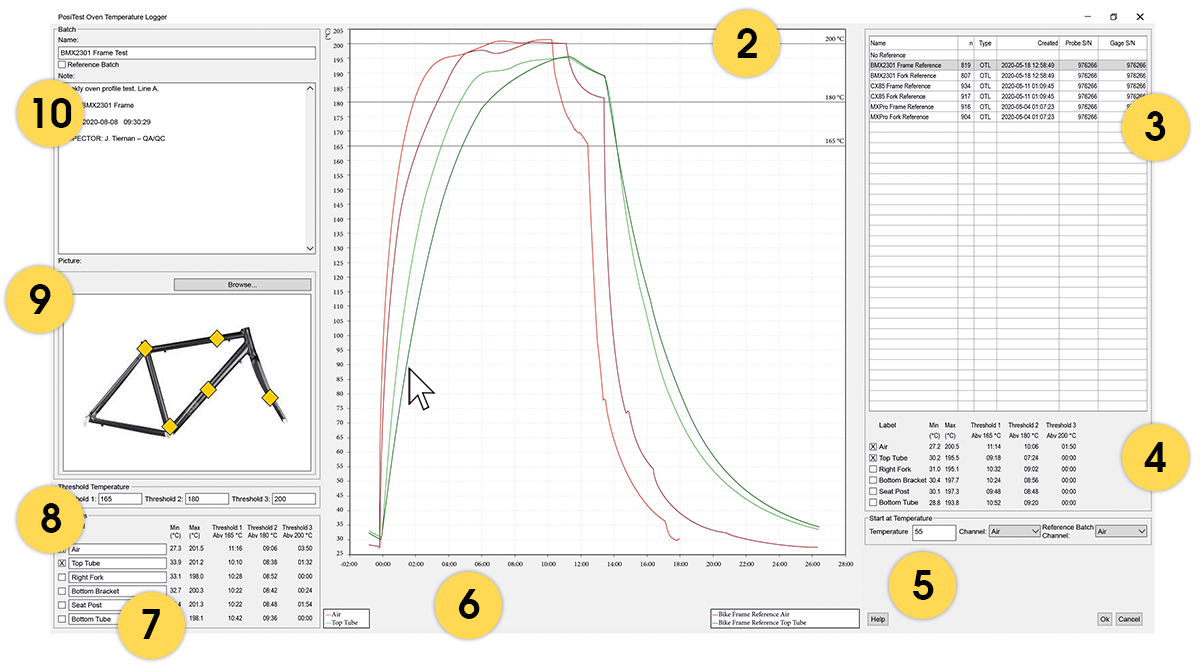
Task: Check Bottom Tube in the reference batch channel list
Action: pyautogui.click(x=873, y=502)
